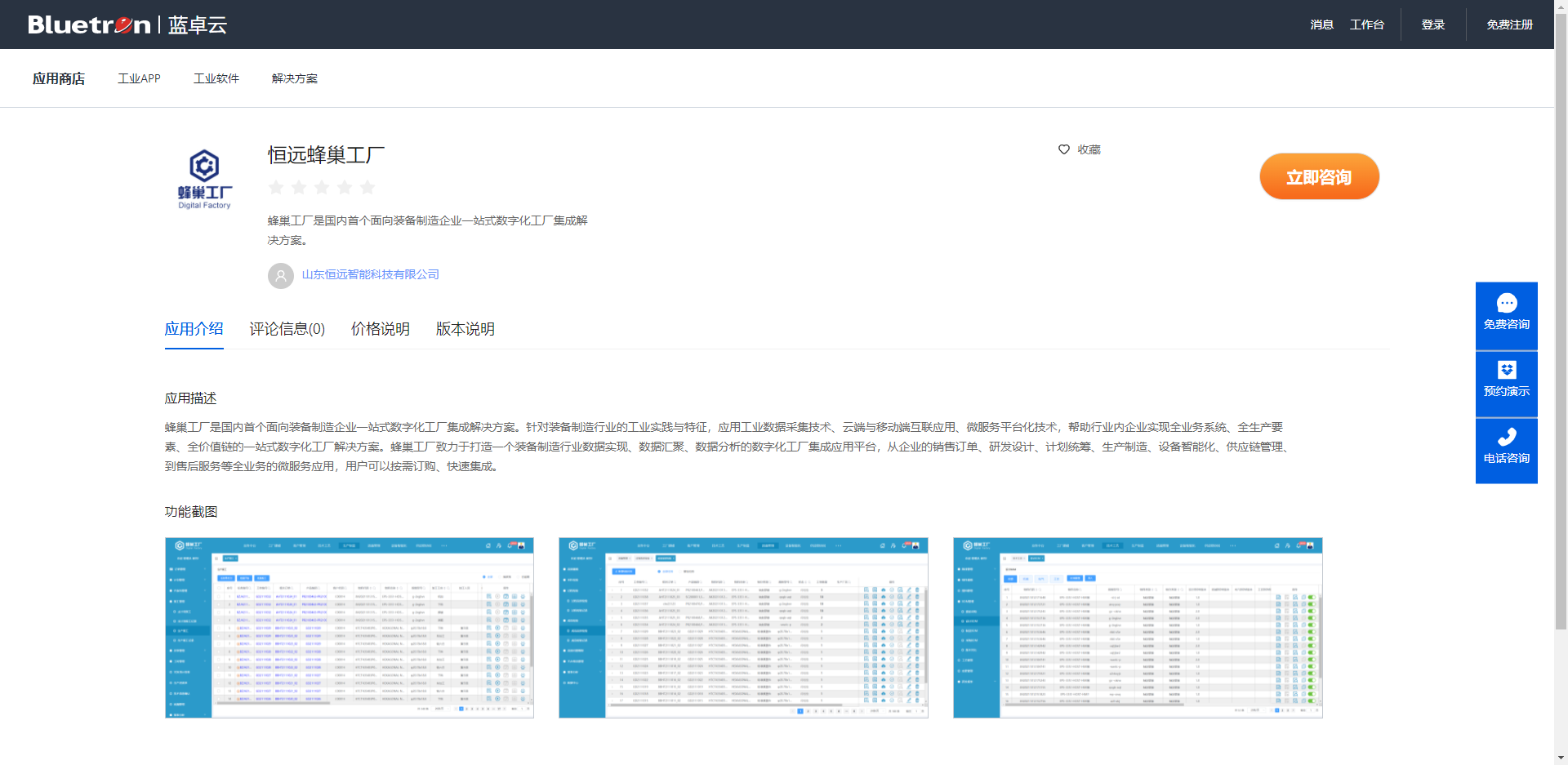This screenshot has width=1568, height=765.
Task: Select the fifth rating star
Action: pos(367,188)
